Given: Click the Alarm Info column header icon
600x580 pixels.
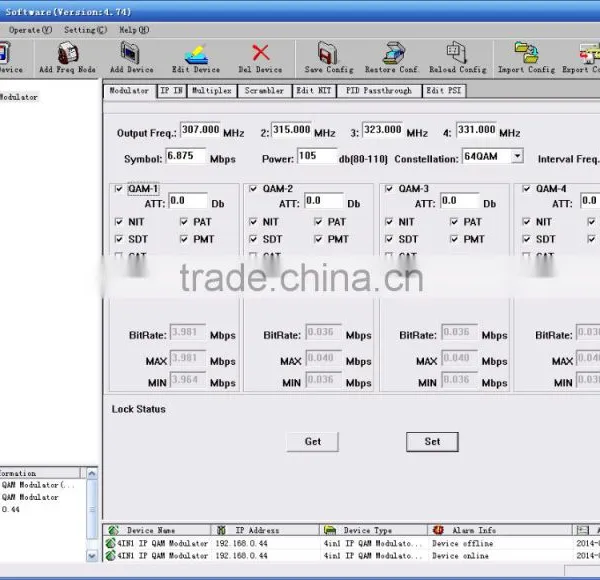Looking at the screenshot, I should click(x=438, y=530).
